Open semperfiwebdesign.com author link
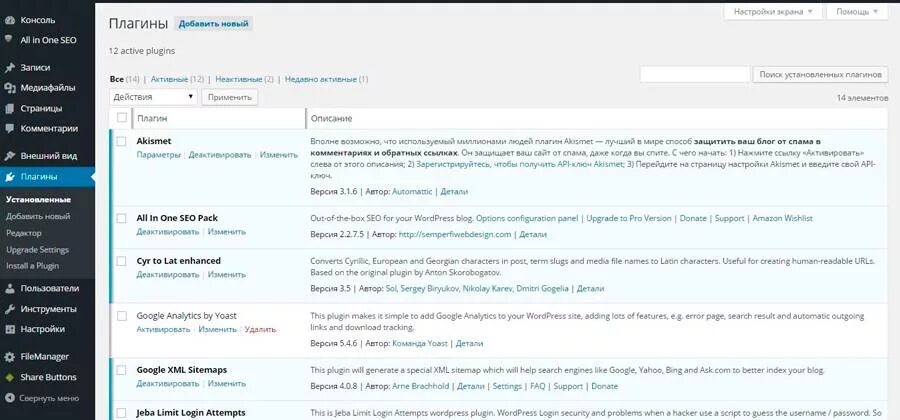900x420 pixels. [455, 234]
